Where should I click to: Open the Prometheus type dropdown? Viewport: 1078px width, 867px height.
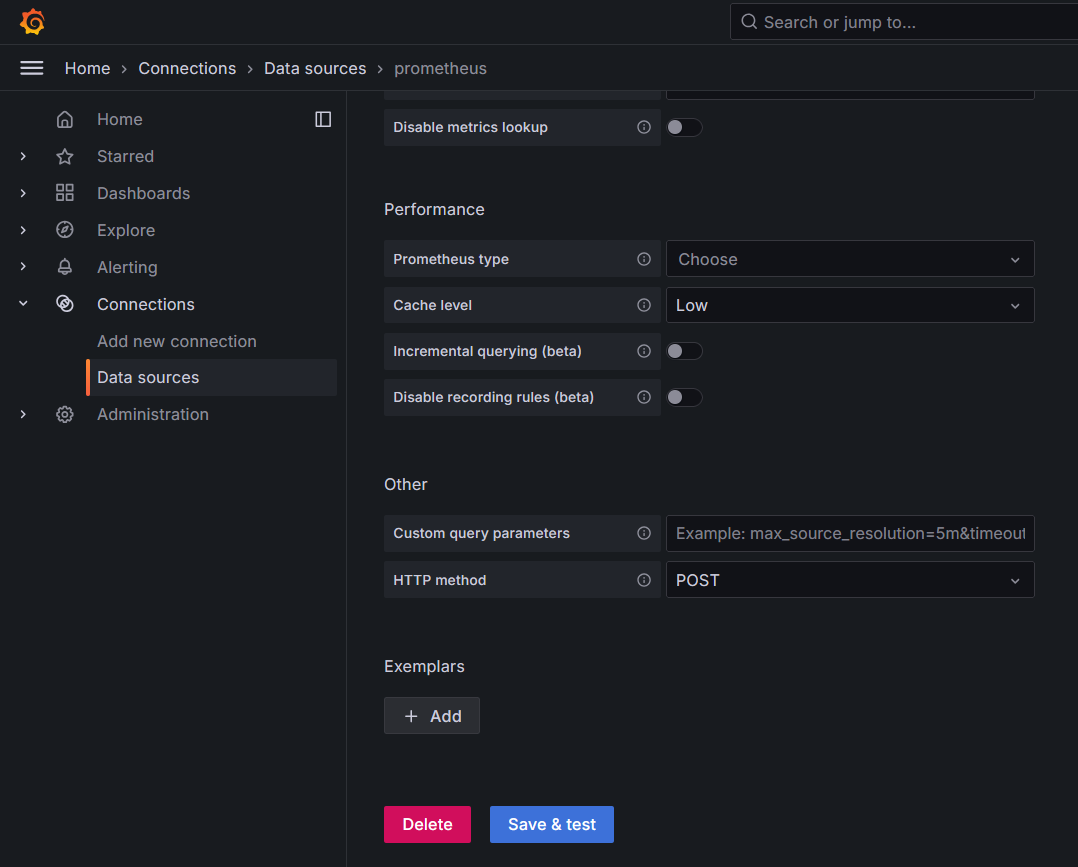[849, 259]
